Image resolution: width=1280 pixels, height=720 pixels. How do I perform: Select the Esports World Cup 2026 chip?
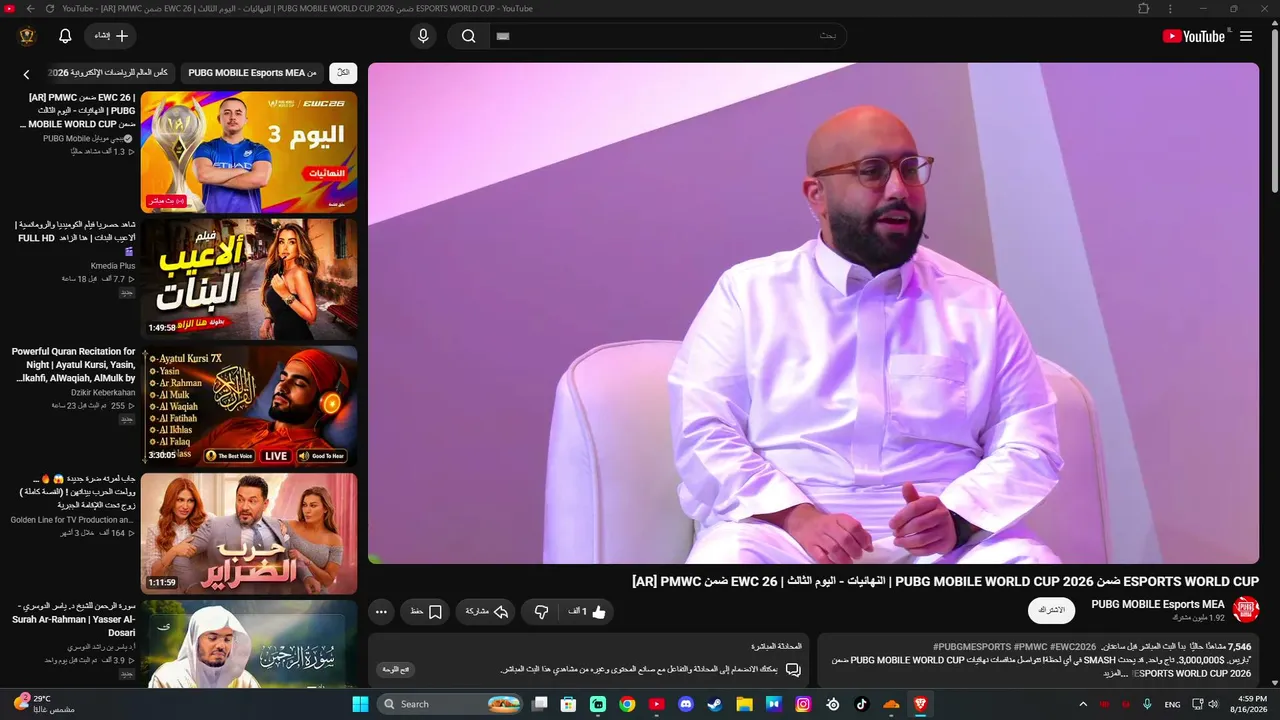coord(113,73)
